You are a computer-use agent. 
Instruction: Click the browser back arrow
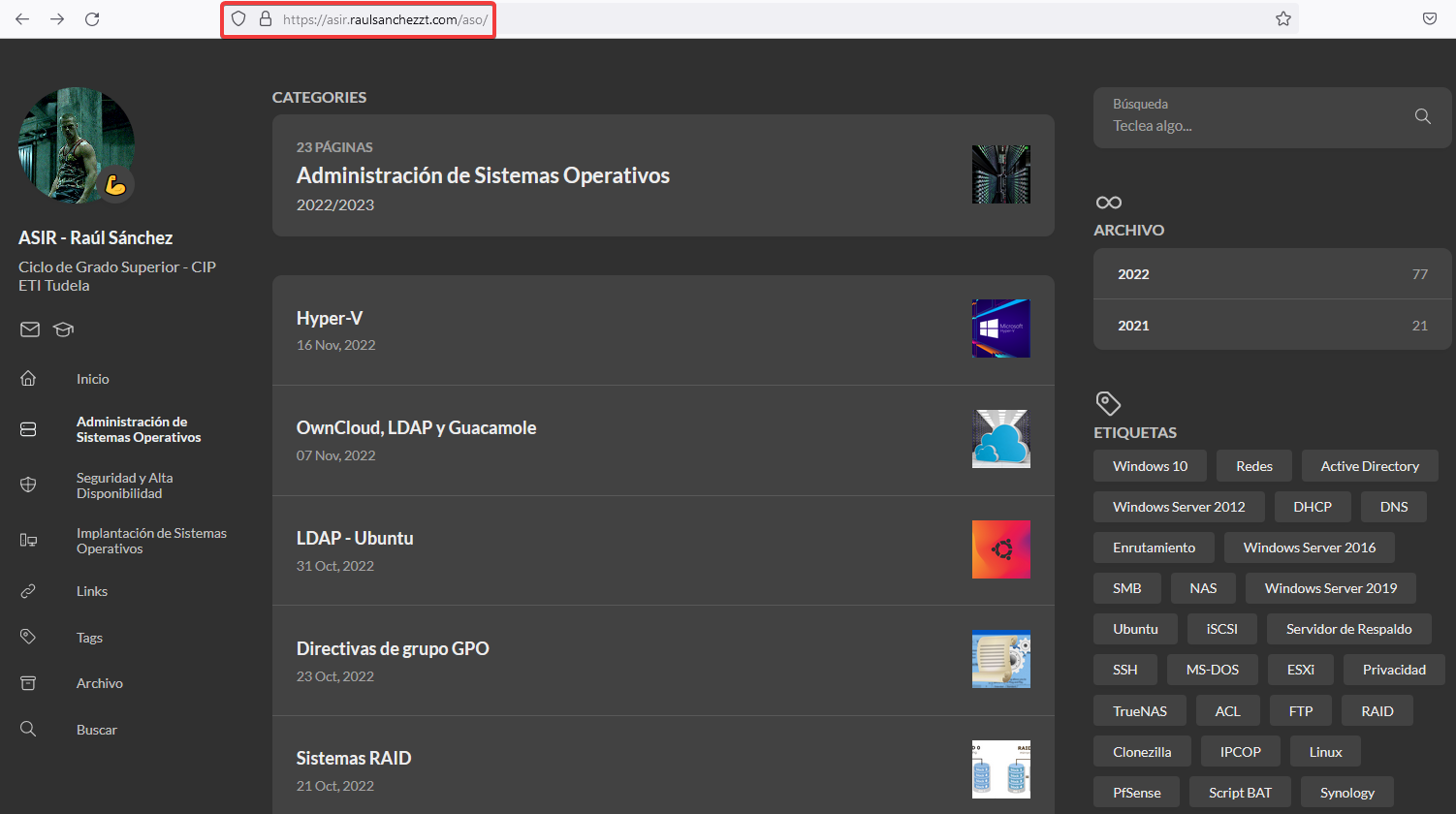coord(22,18)
